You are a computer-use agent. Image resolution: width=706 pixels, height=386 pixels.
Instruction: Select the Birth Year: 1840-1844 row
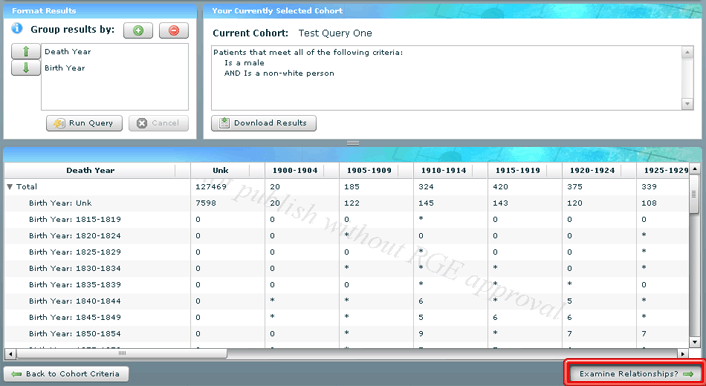pyautogui.click(x=347, y=301)
